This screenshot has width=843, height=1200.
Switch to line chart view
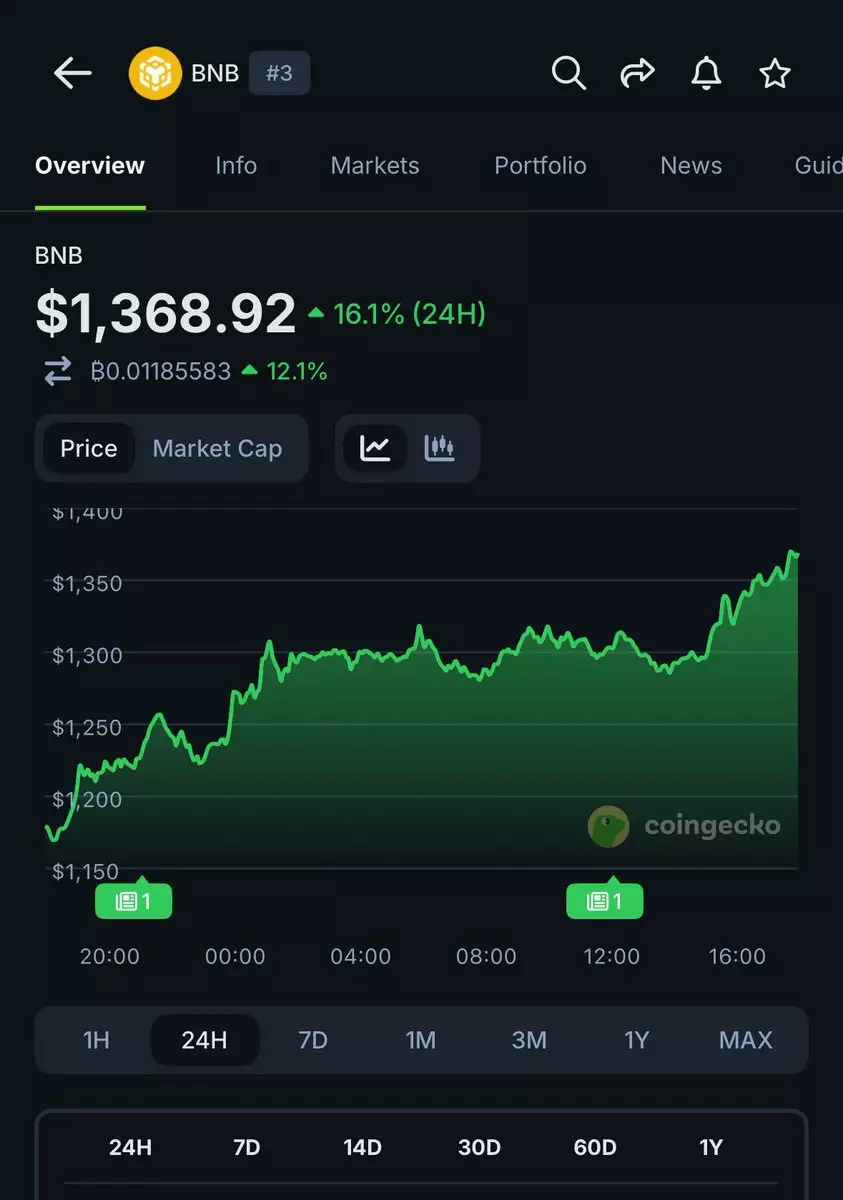coord(375,448)
